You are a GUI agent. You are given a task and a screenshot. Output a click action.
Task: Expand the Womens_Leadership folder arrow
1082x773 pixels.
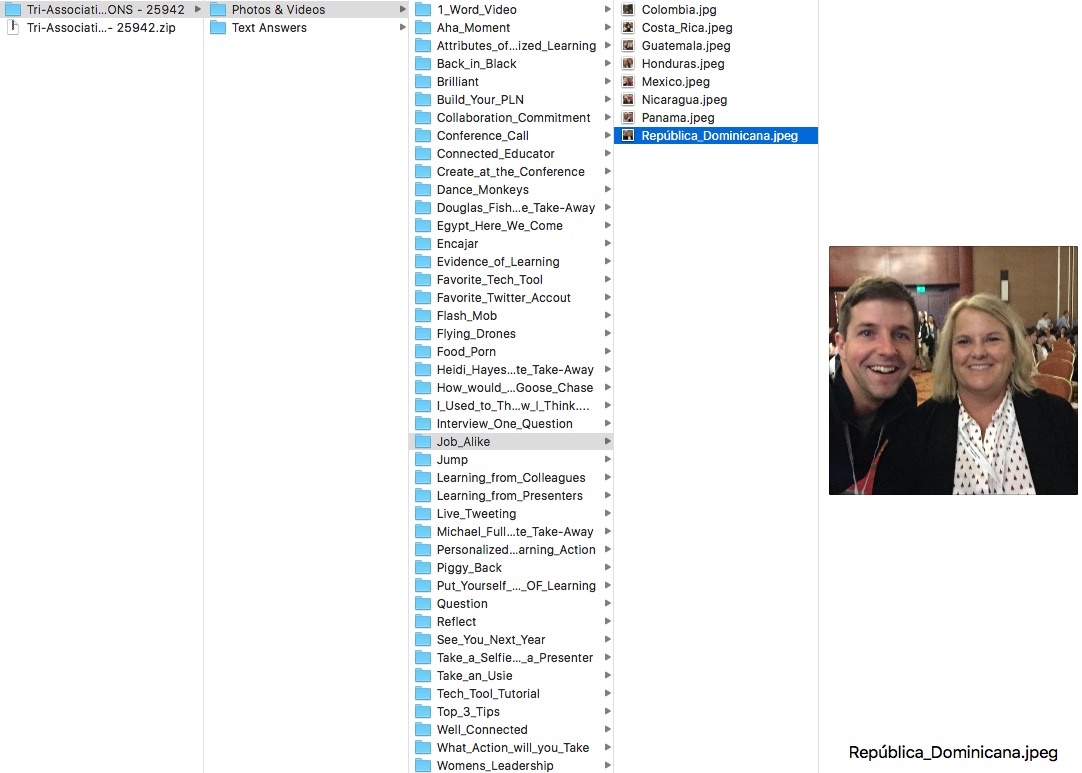click(607, 765)
